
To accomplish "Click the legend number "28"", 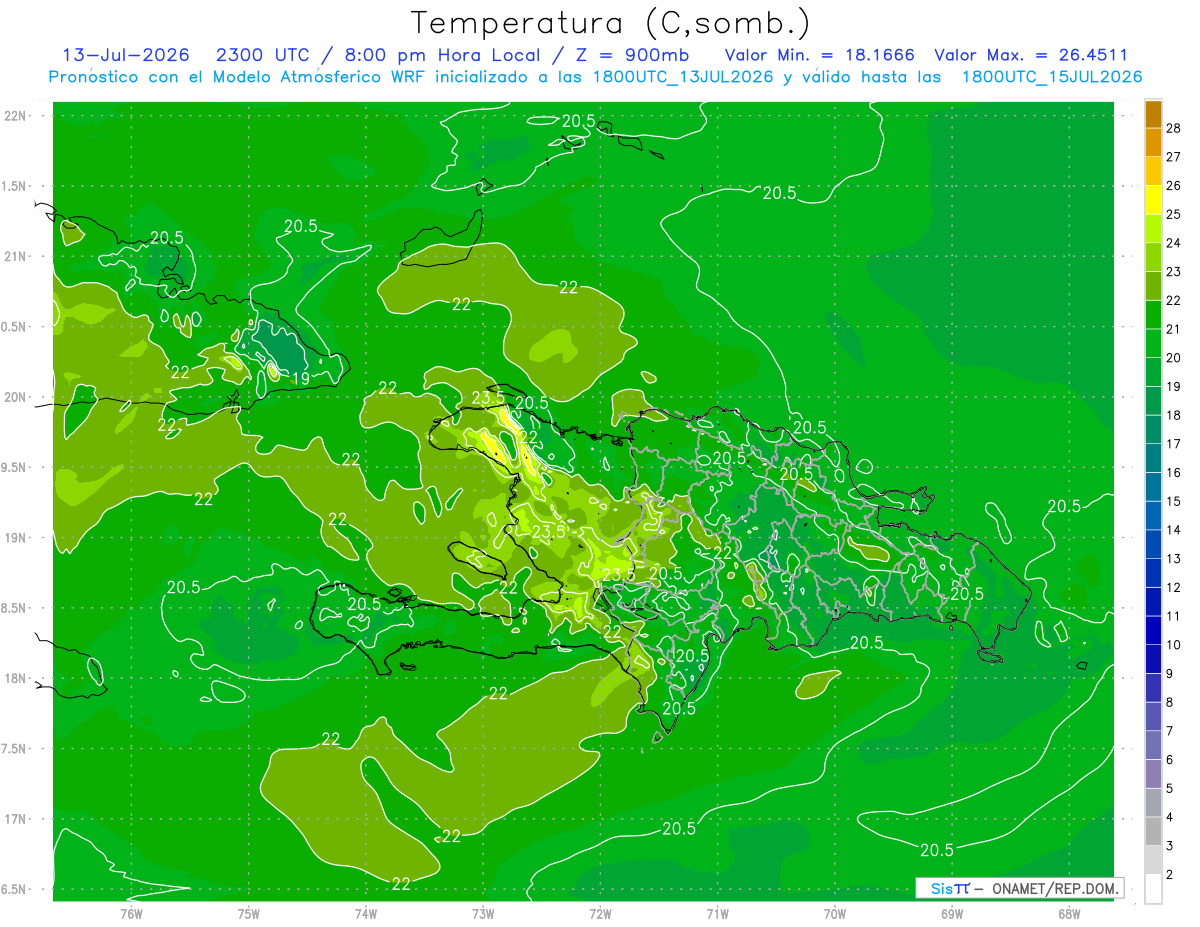I will (x=1174, y=128).
